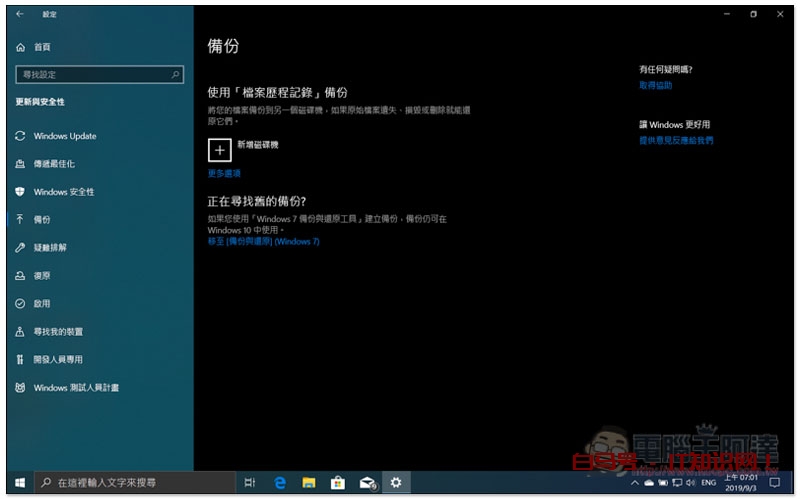This screenshot has height=500, width=800.
Task: Click 提供意見反應給我們 feedback link
Action: pos(677,141)
